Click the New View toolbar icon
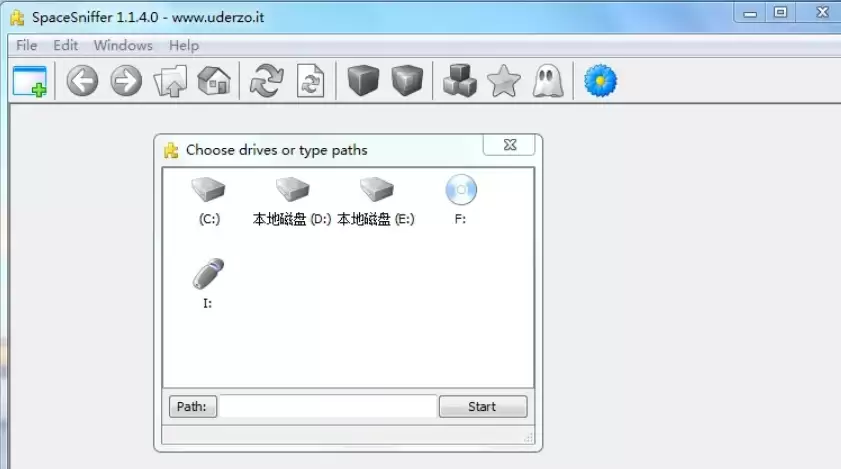This screenshot has width=841, height=469. tap(29, 82)
